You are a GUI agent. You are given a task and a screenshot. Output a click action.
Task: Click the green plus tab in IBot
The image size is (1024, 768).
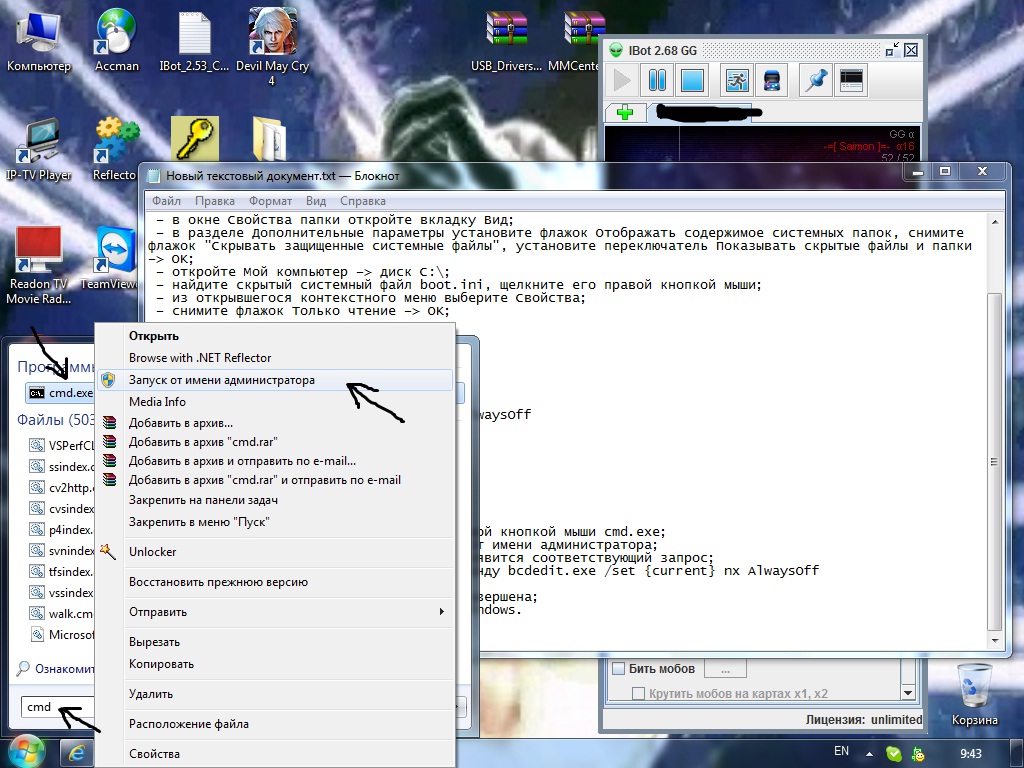click(625, 112)
